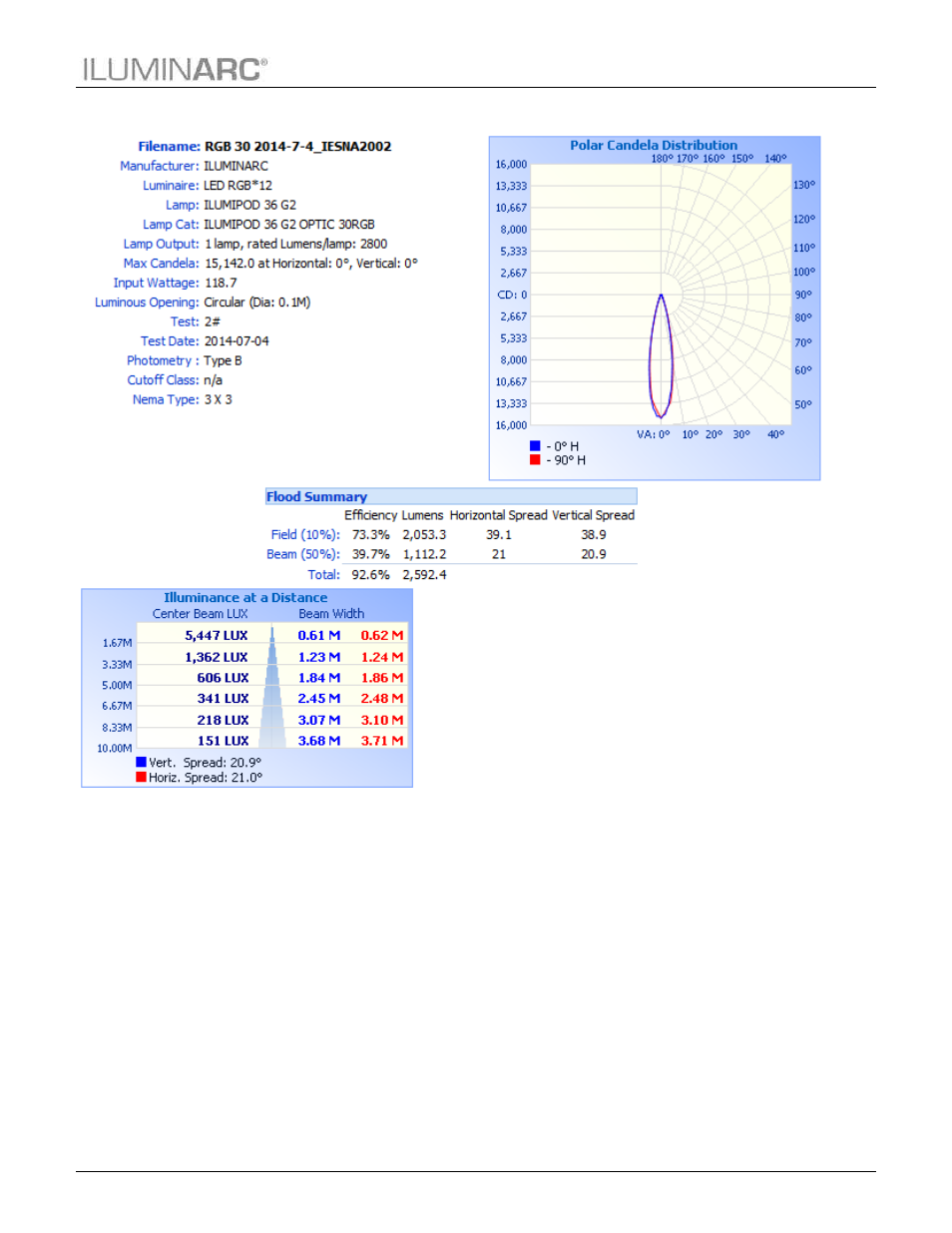952x1233 pixels.
Task: Click the 606 LUX center beam value
Action: [x=223, y=678]
